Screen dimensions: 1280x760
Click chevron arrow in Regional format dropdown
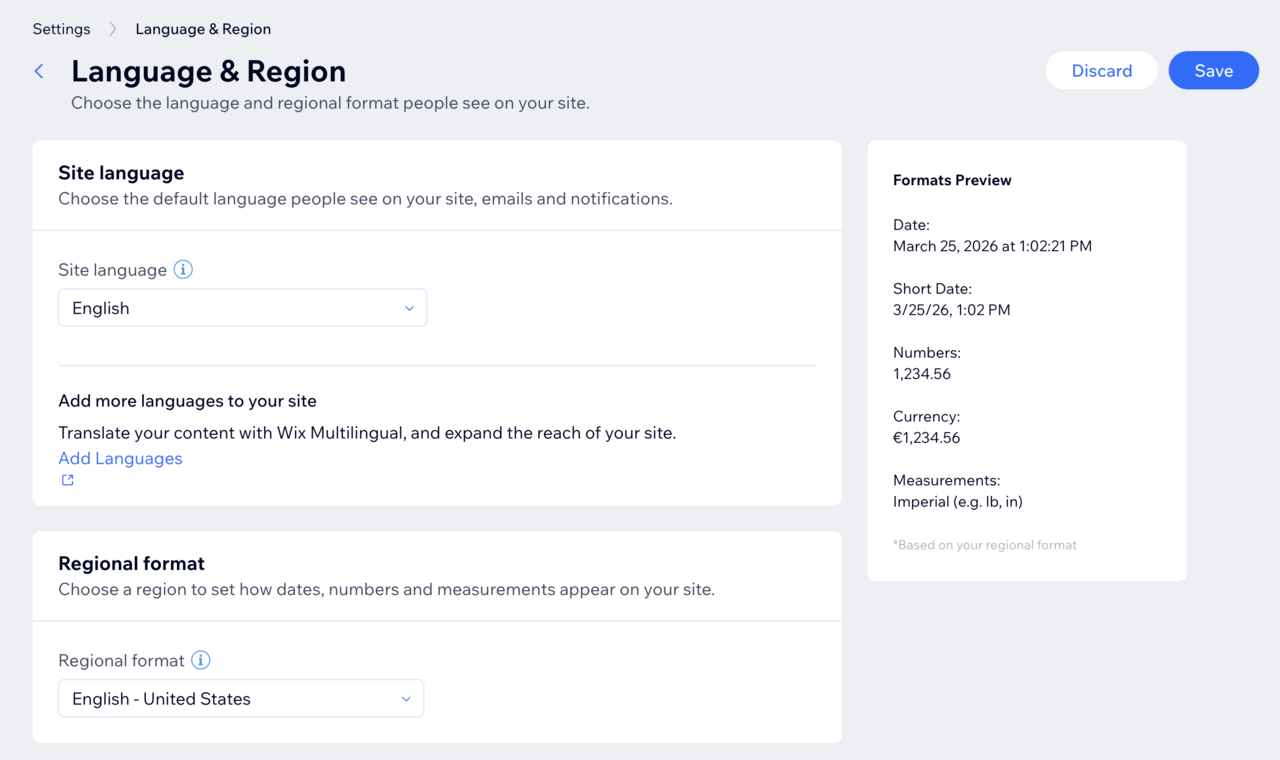(x=406, y=699)
